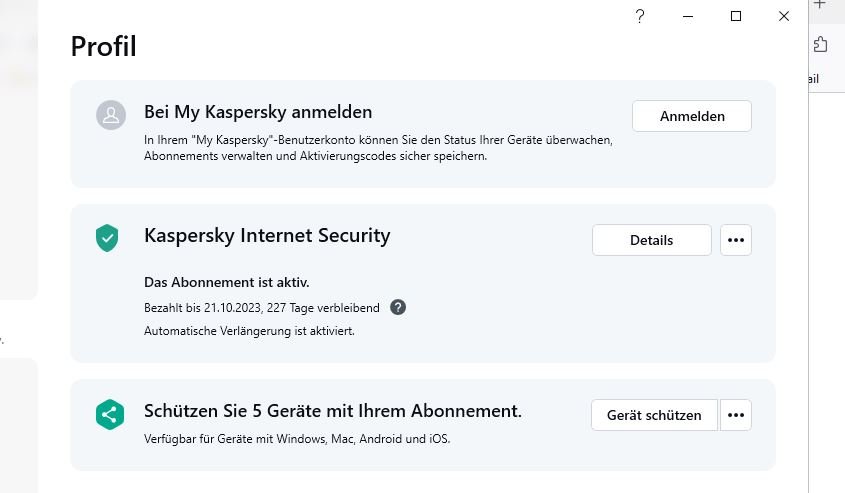Open a new tab with the plus icon
The height and width of the screenshot is (493, 845).
[821, 5]
